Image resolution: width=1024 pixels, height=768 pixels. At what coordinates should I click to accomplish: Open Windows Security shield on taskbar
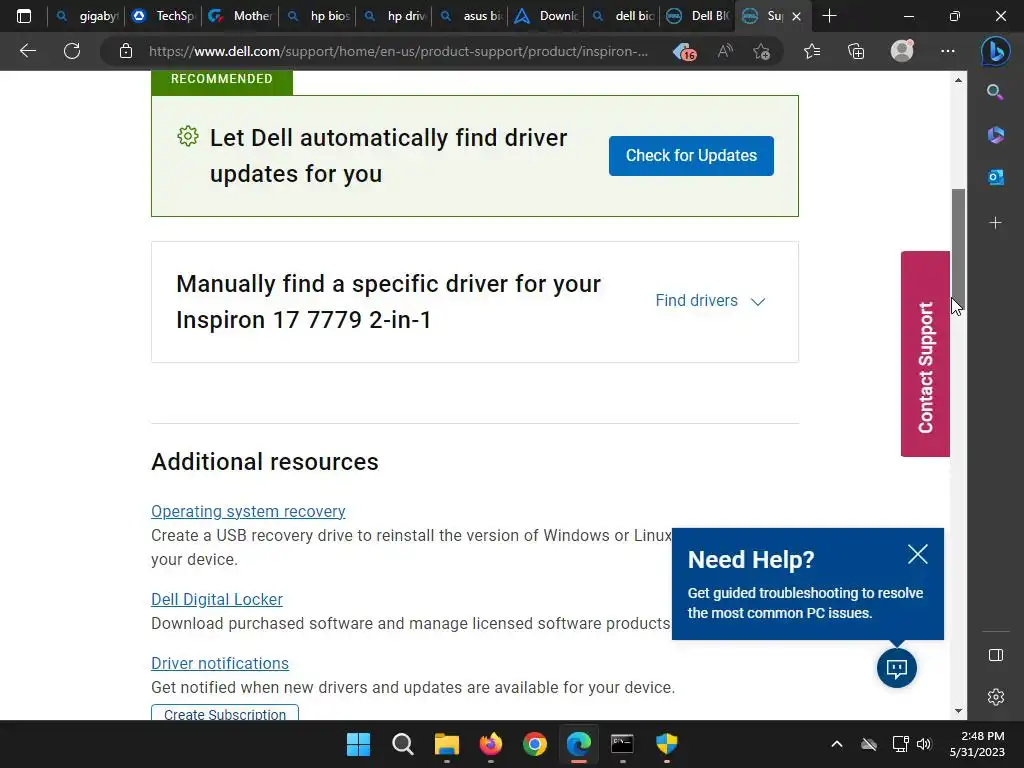point(666,744)
